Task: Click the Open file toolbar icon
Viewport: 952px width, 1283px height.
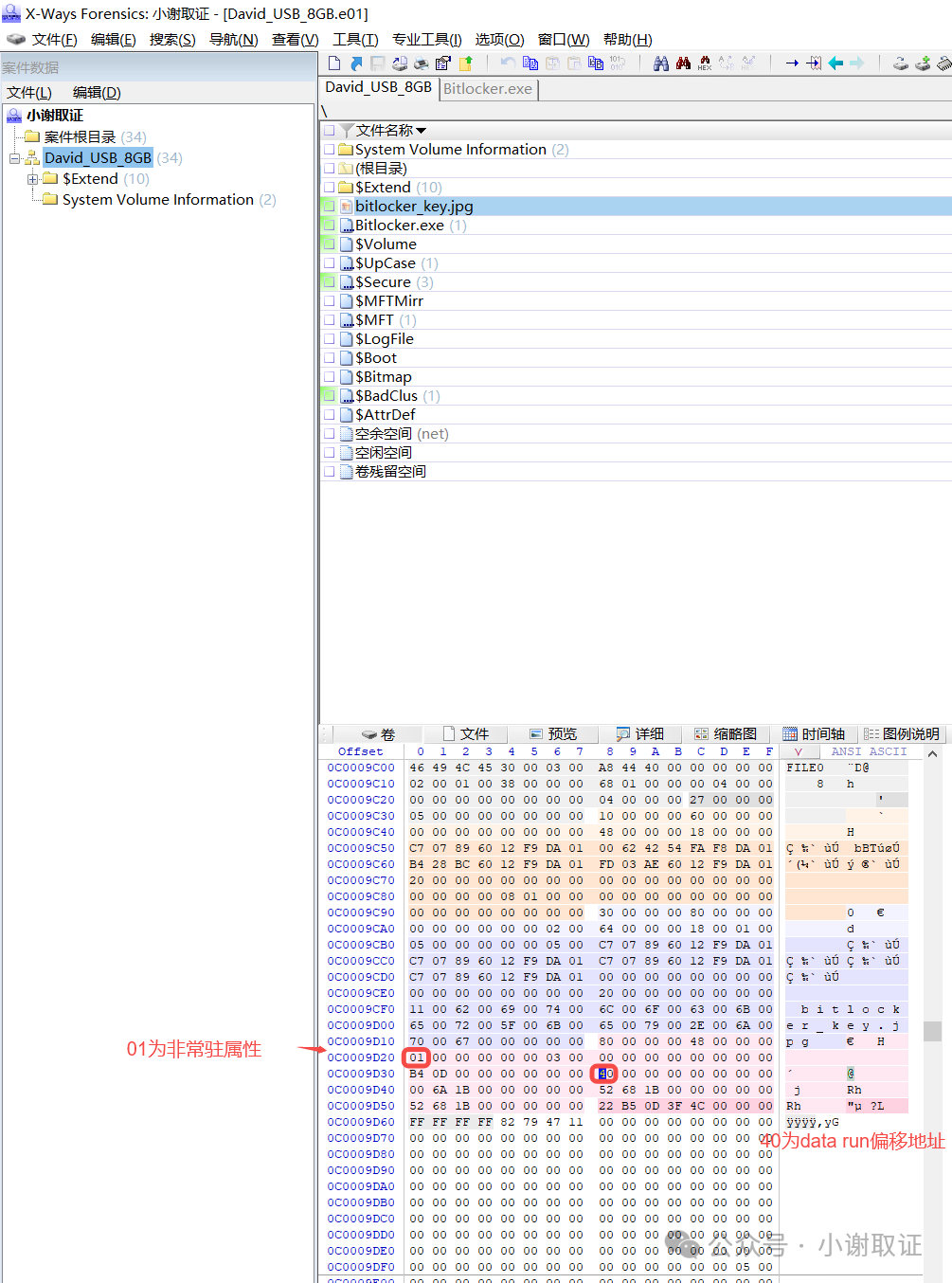Action: 356,63
